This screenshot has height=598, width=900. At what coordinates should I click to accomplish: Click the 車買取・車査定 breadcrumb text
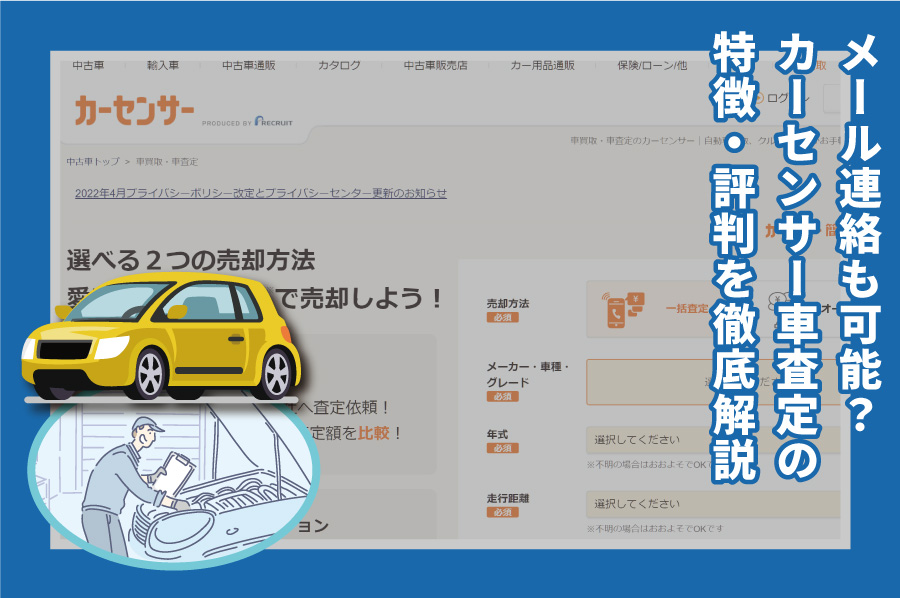click(x=167, y=162)
